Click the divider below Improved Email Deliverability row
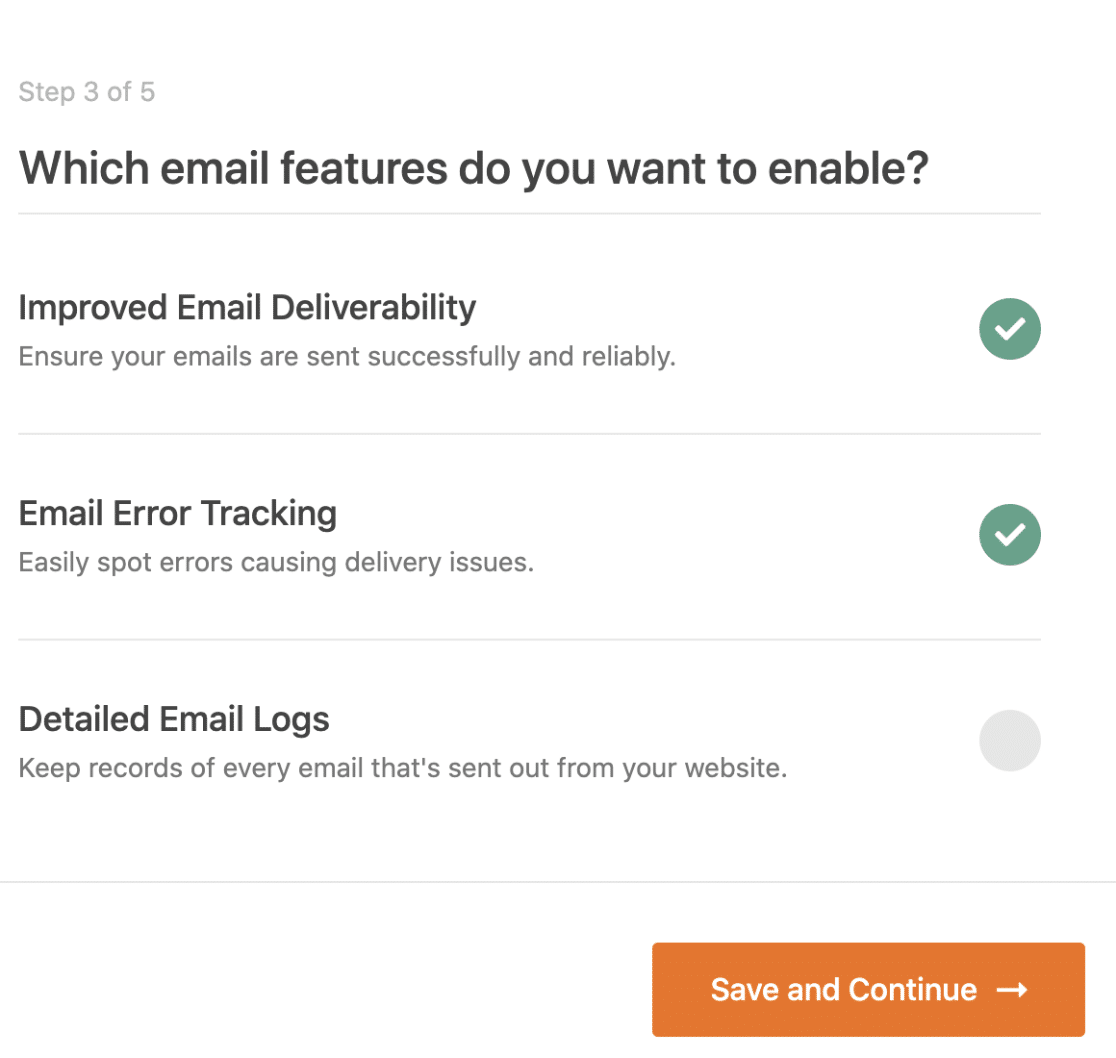Image resolution: width=1116 pixels, height=1058 pixels. [529, 434]
